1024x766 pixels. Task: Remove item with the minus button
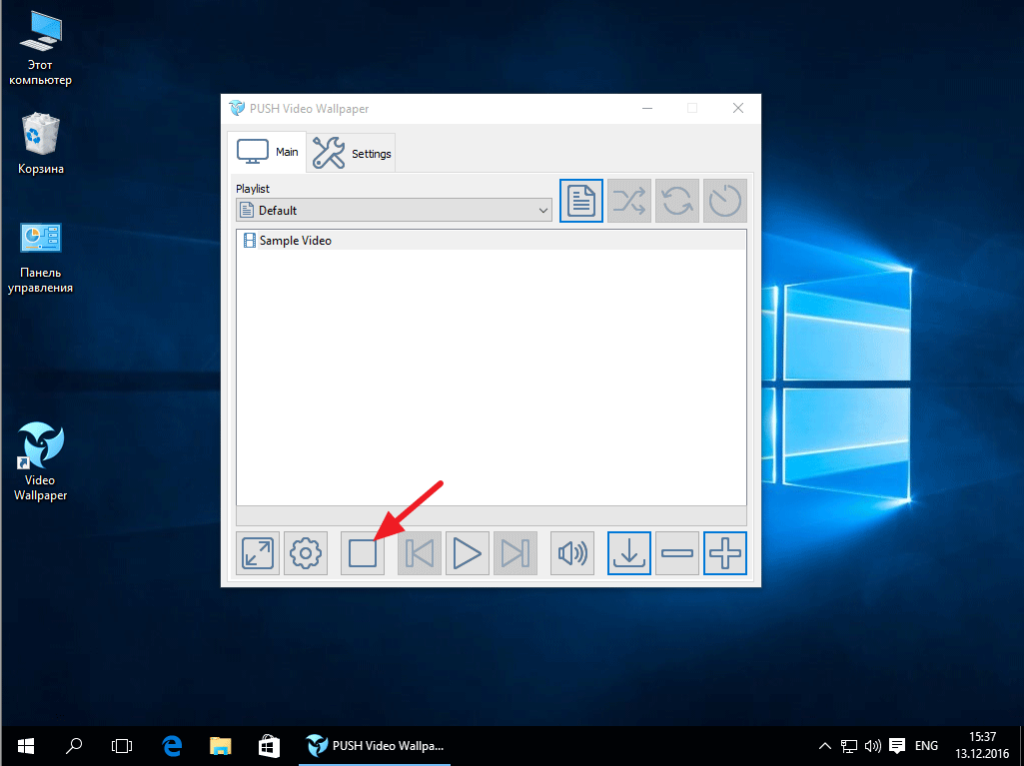pos(678,553)
